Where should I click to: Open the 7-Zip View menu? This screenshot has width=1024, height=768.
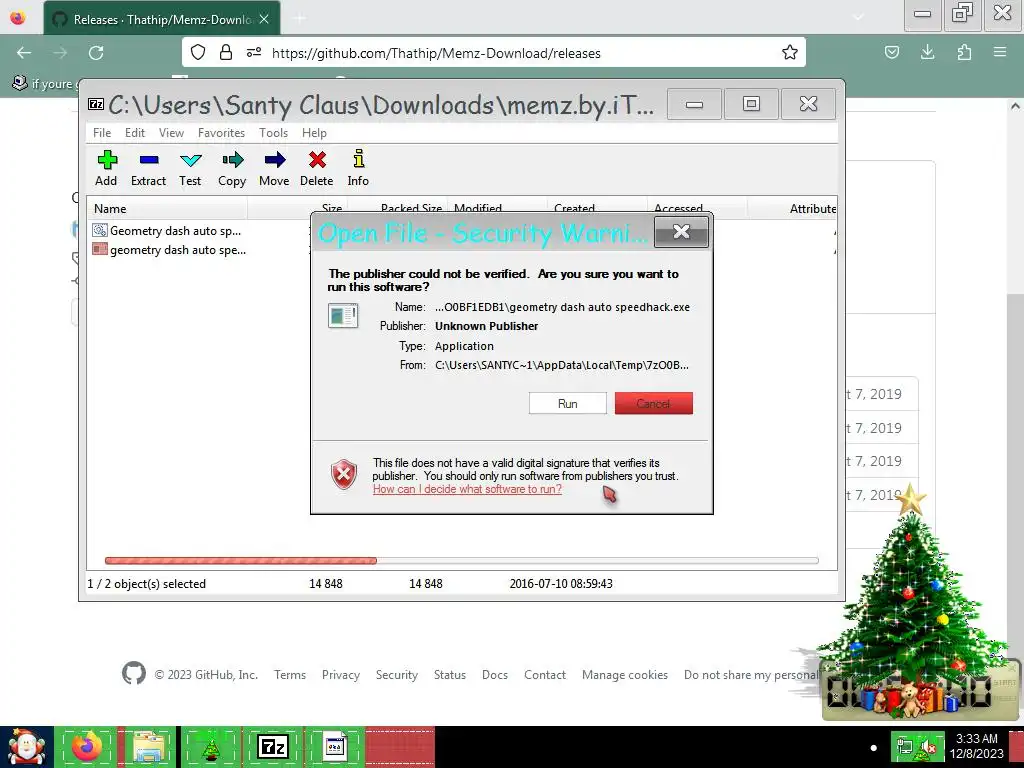(171, 133)
